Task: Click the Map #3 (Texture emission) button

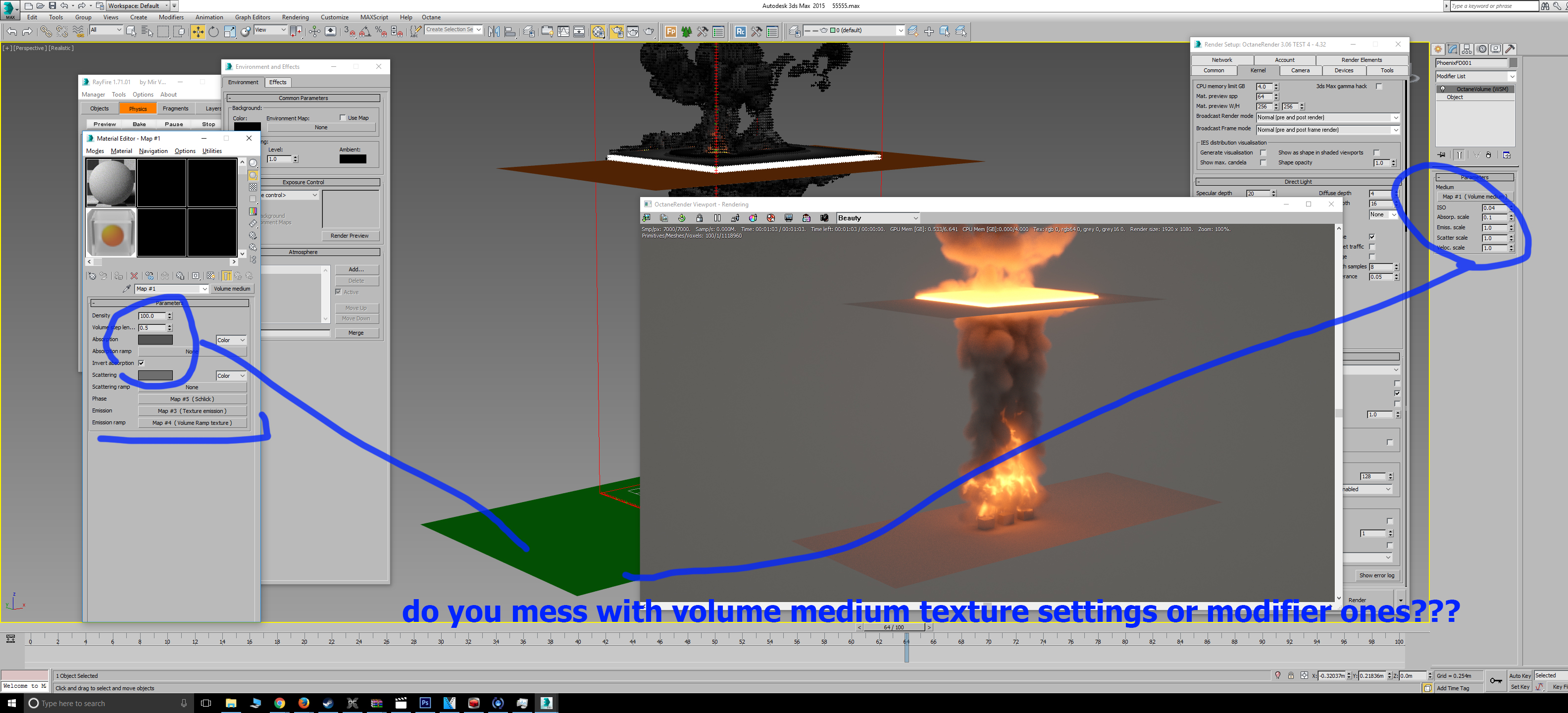Action: pos(192,411)
